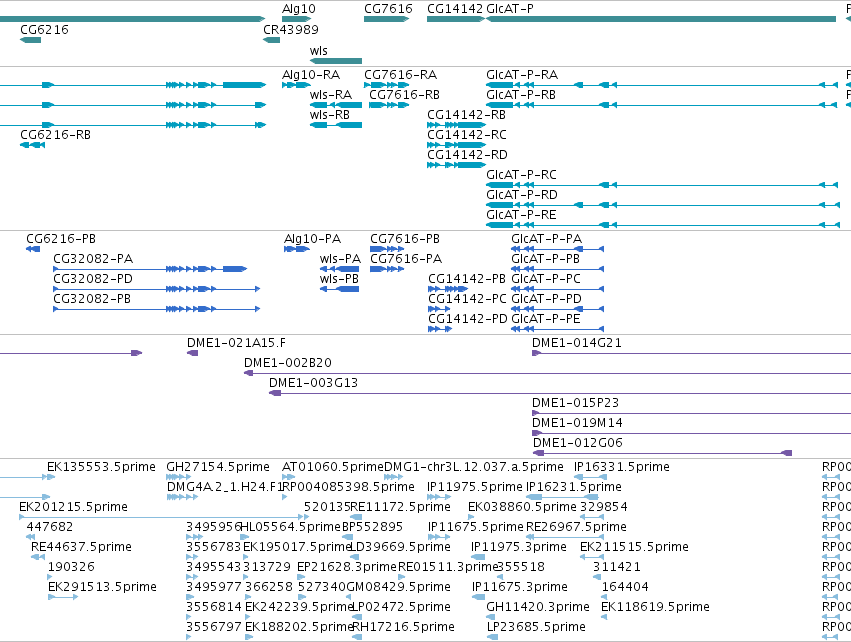
Task: Select the RE44637.5prime EST label
Action: (x=81, y=546)
